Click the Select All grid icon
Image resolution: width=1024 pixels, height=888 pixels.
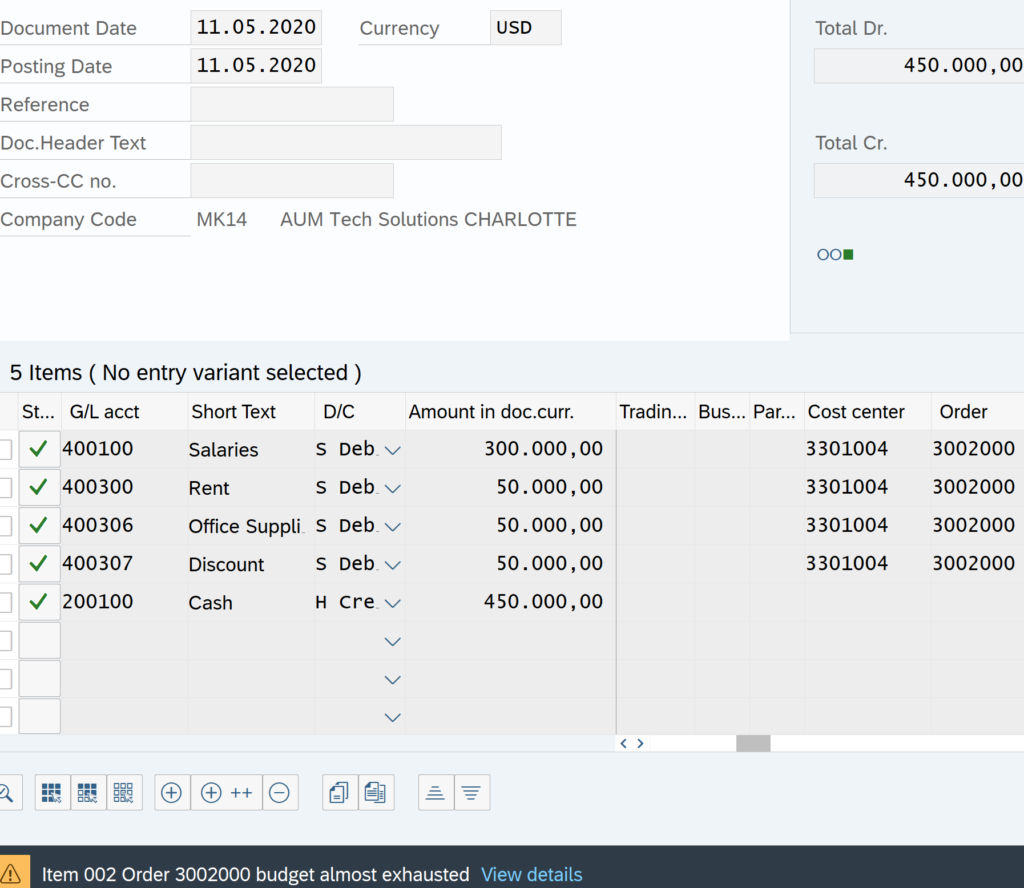coord(52,793)
